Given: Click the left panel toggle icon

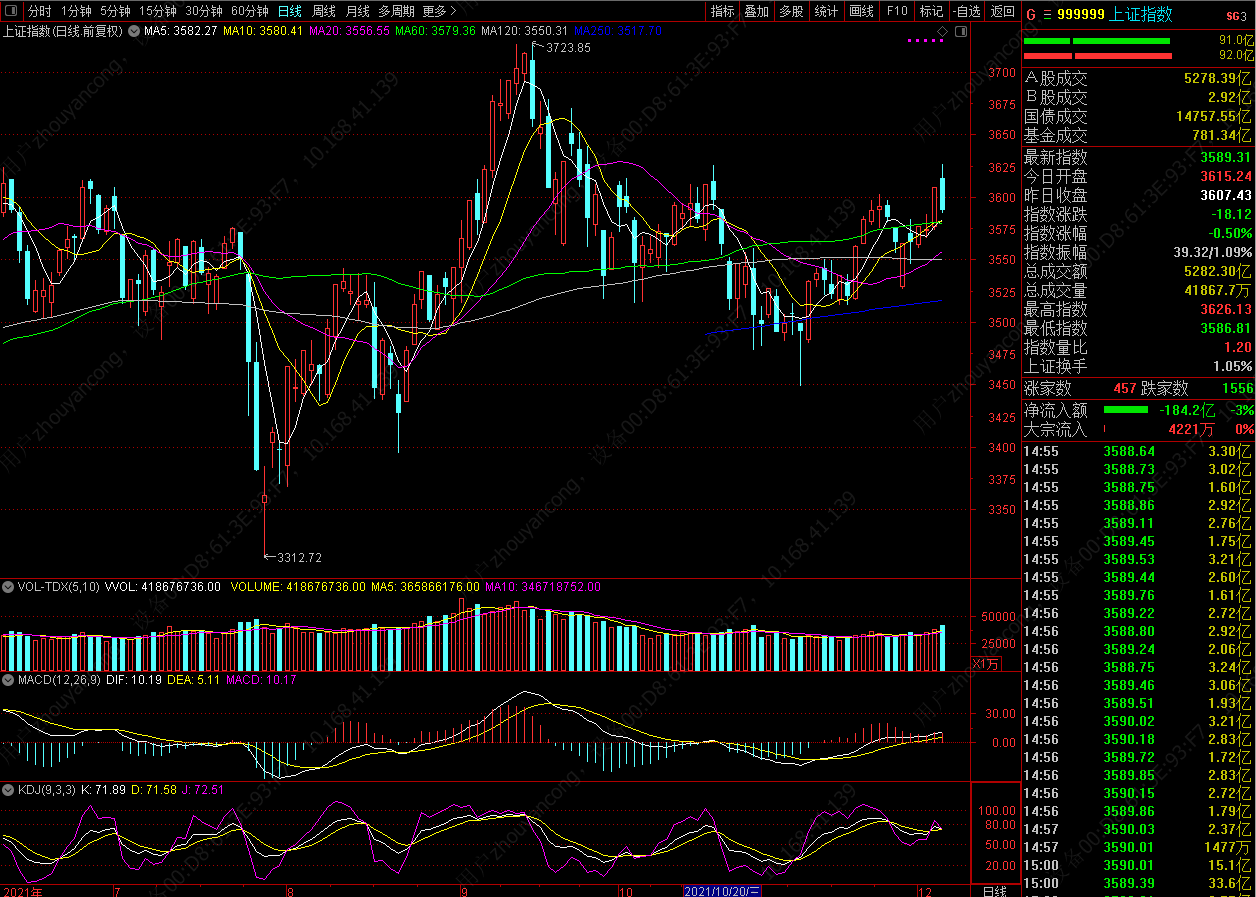Looking at the screenshot, I should point(11,11).
